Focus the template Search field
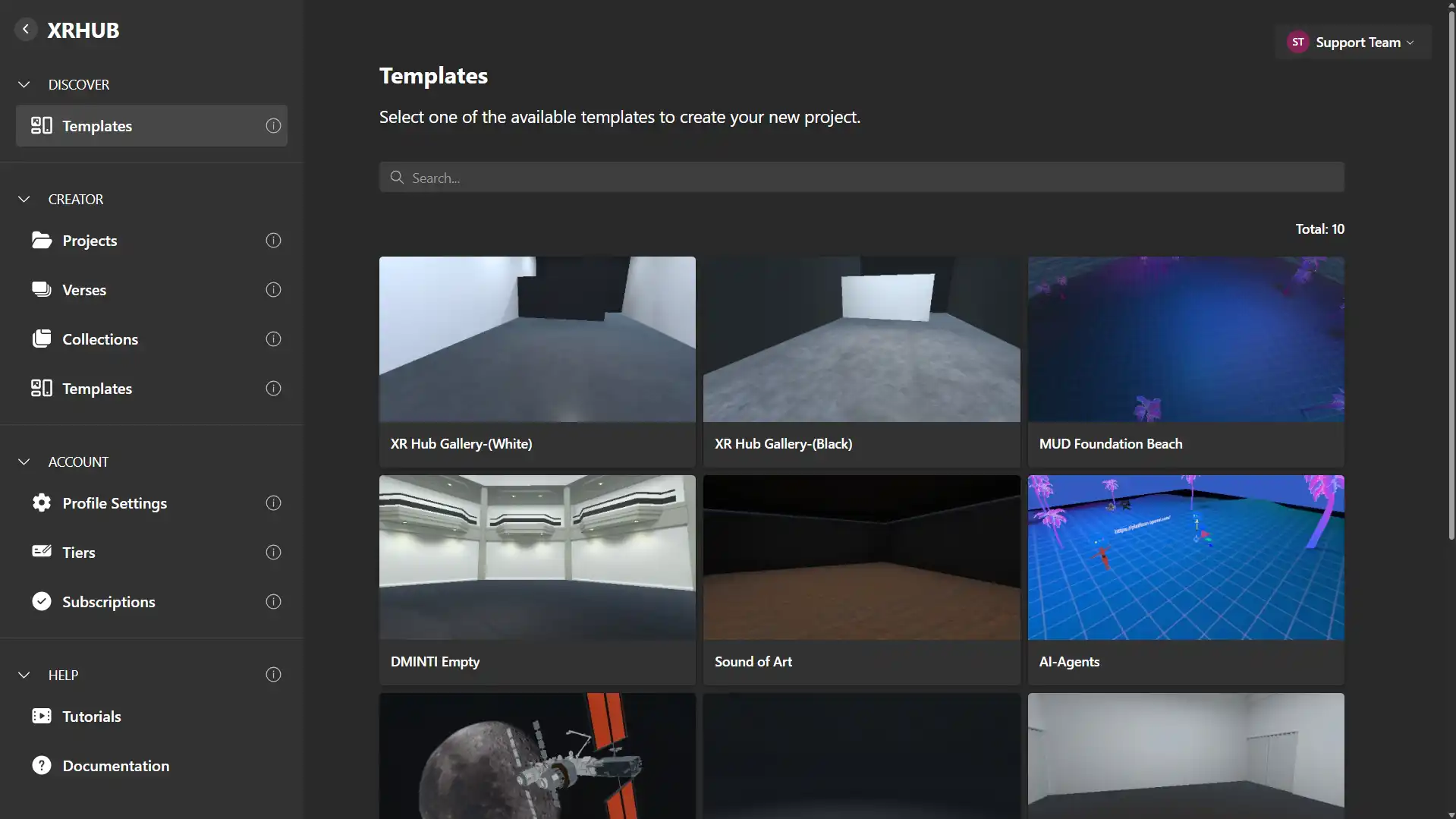This screenshot has height=819, width=1456. 861,178
